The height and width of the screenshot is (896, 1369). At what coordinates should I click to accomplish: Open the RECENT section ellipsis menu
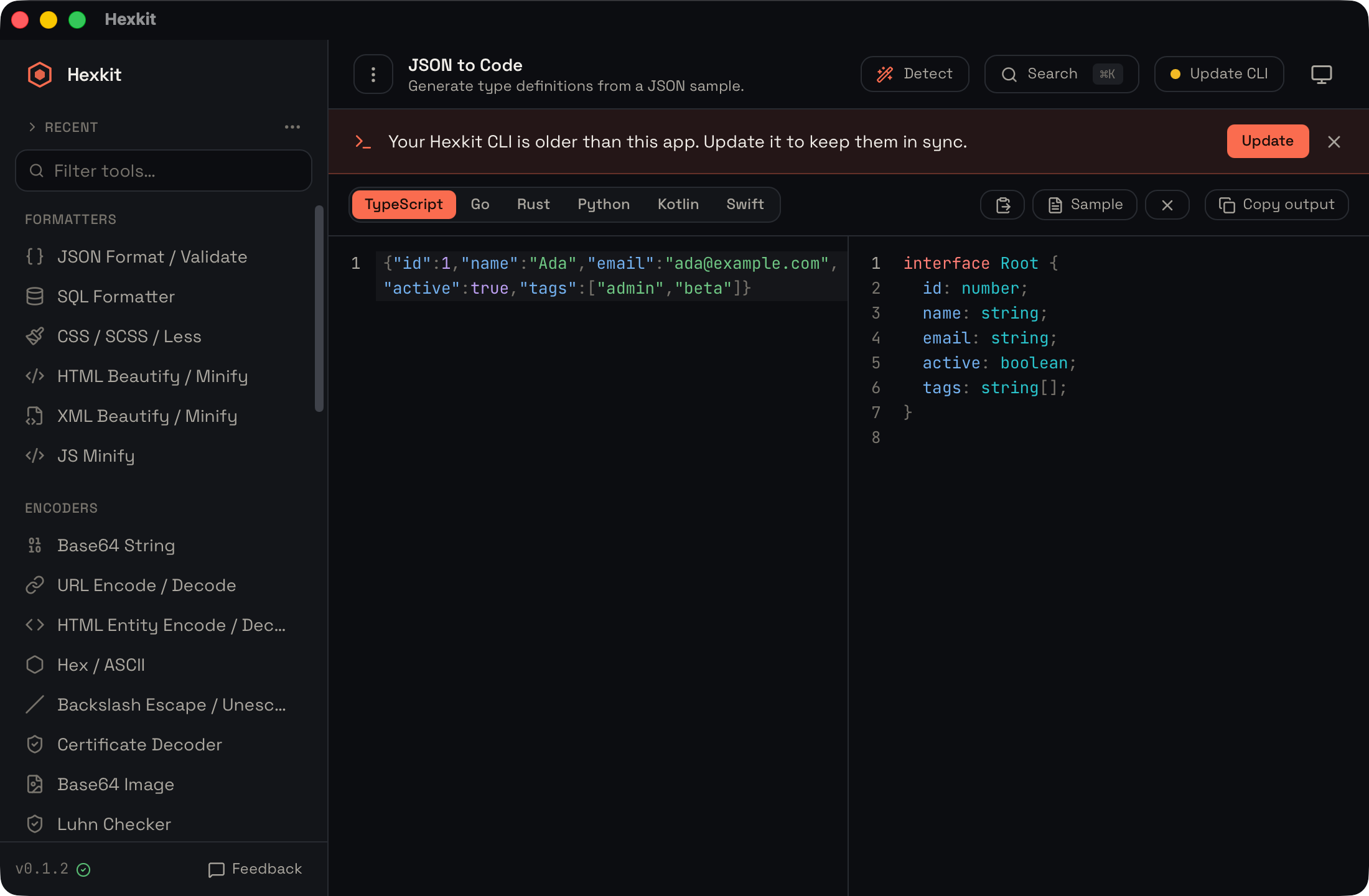(x=292, y=127)
